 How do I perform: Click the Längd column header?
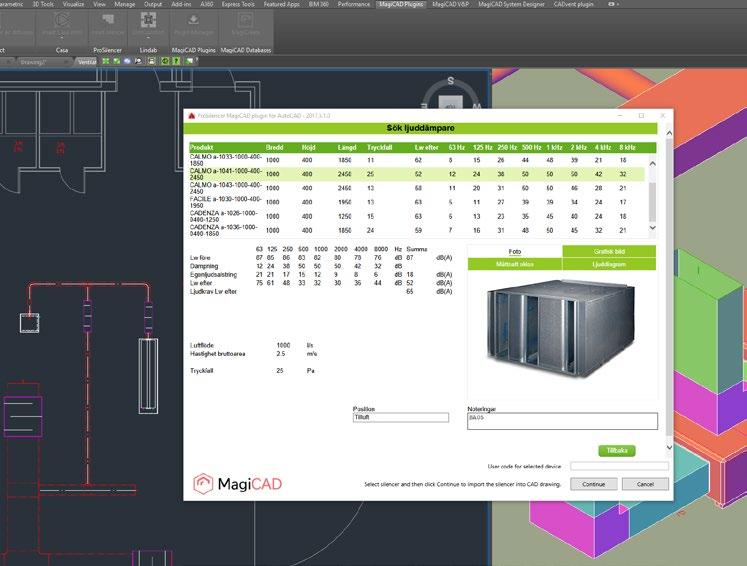pos(347,148)
